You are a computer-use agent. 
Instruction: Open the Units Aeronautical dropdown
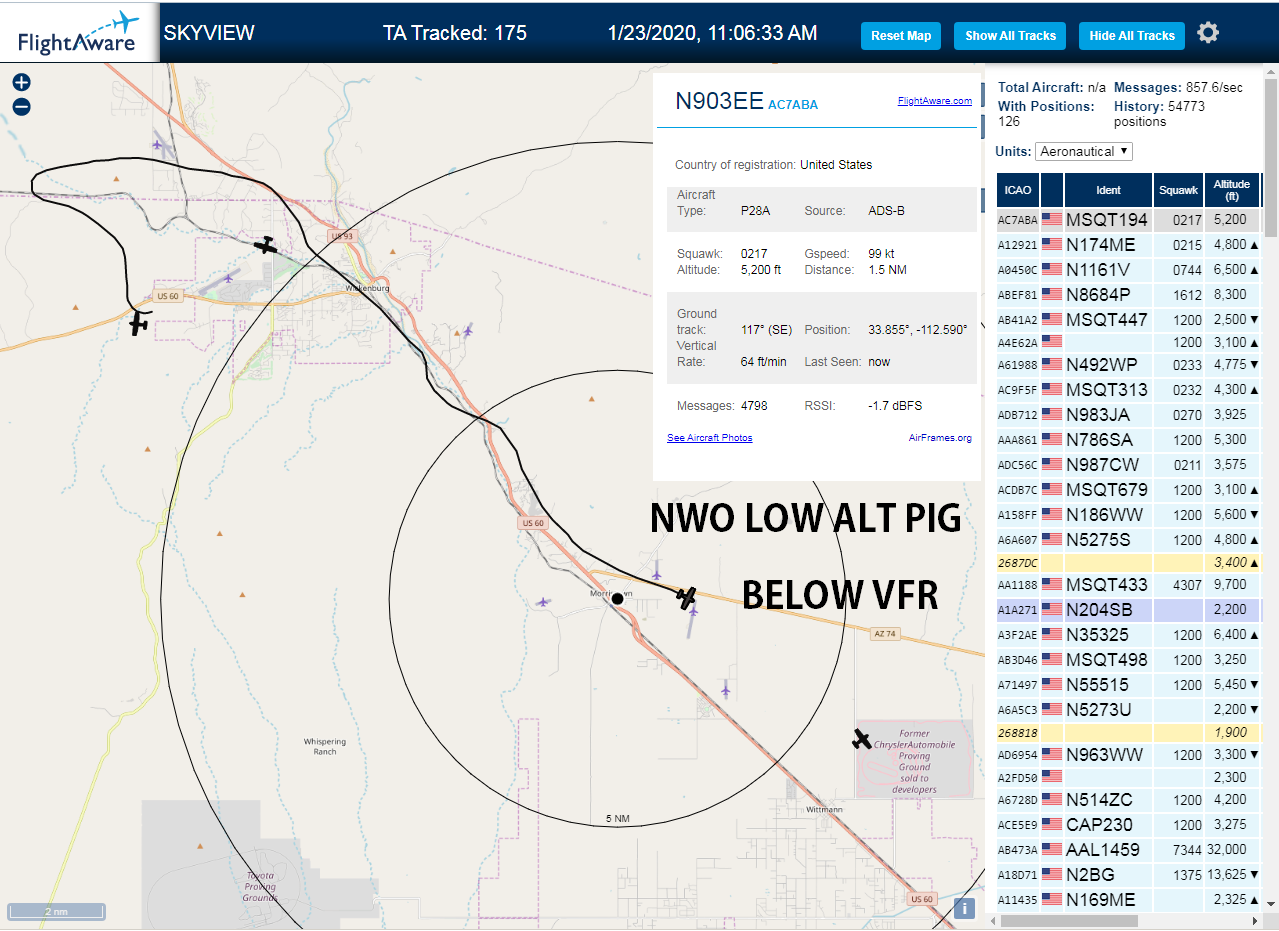pos(1084,151)
